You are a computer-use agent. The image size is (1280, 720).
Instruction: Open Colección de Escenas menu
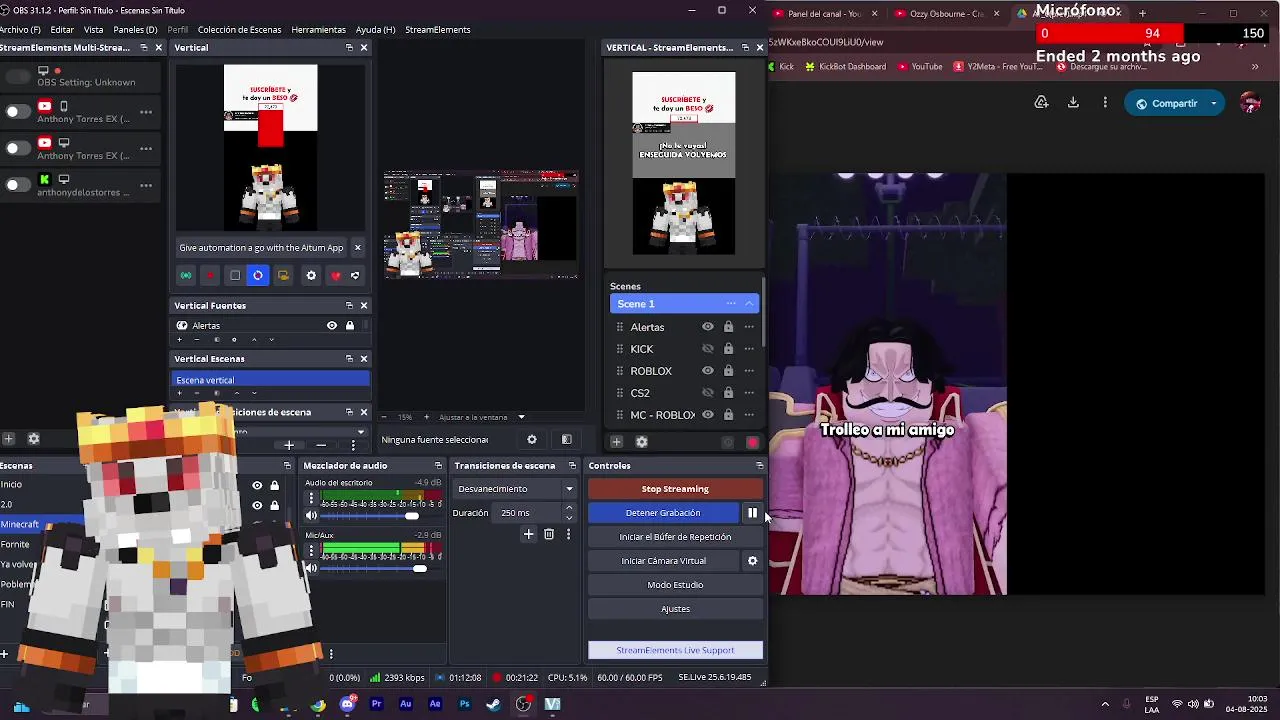(x=239, y=30)
